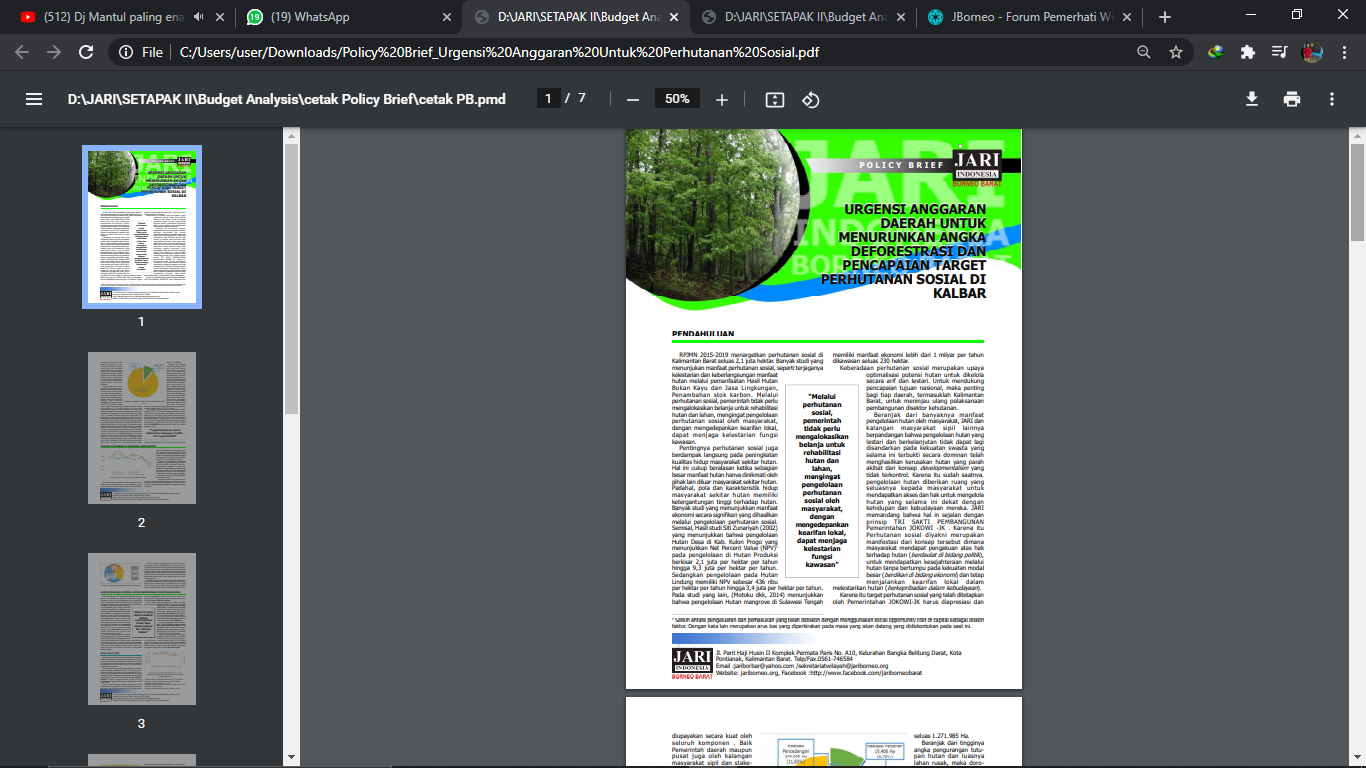Bookmark this page with star icon

(1176, 52)
